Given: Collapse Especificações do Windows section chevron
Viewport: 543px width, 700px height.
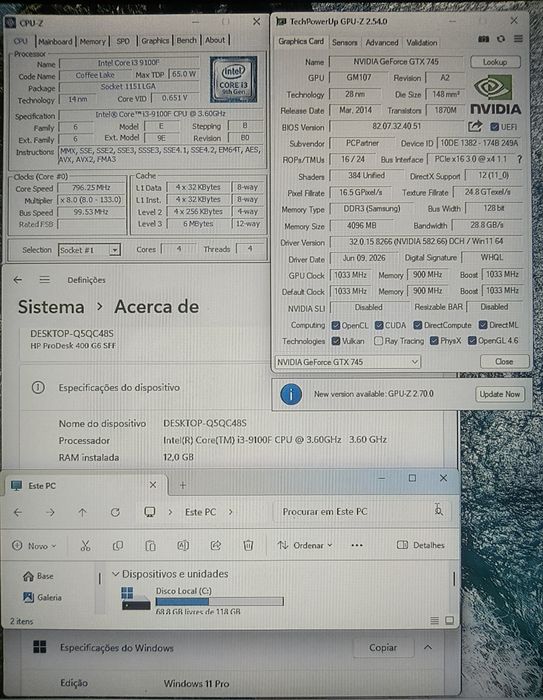Looking at the screenshot, I should click(428, 647).
